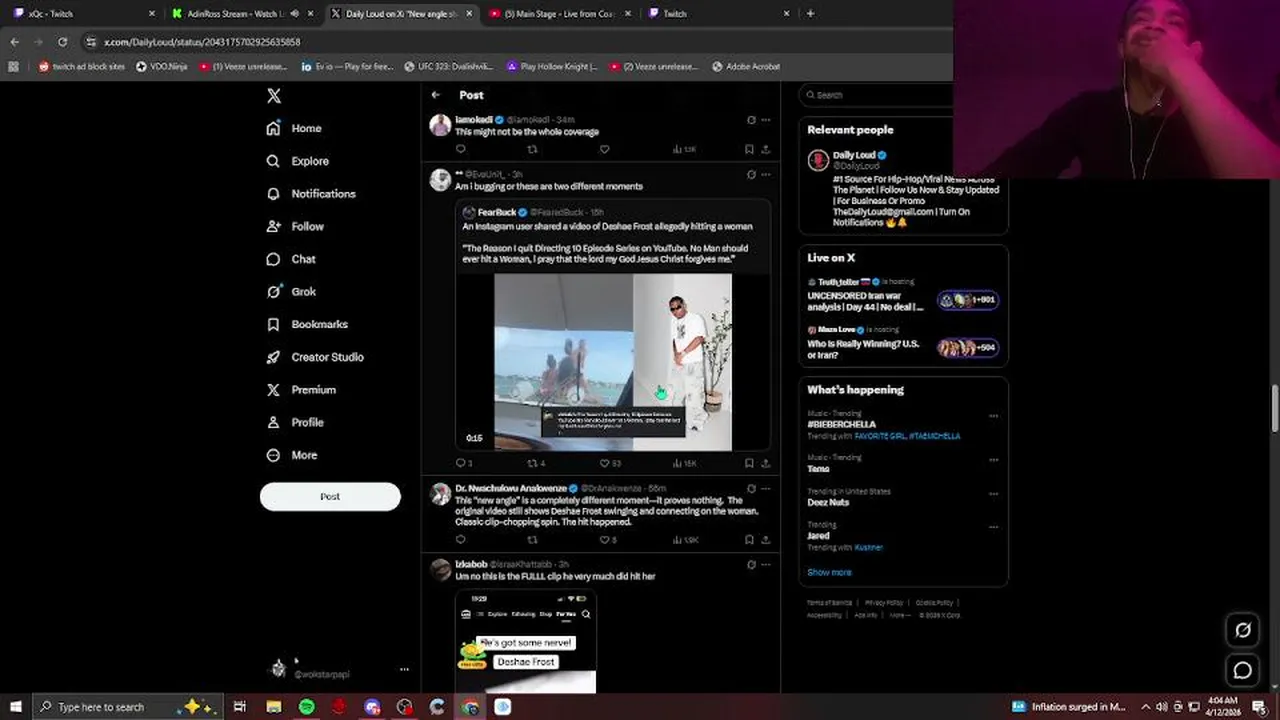Switch to the xQc - Twitch tab
The height and width of the screenshot is (720, 1280).
(x=84, y=14)
